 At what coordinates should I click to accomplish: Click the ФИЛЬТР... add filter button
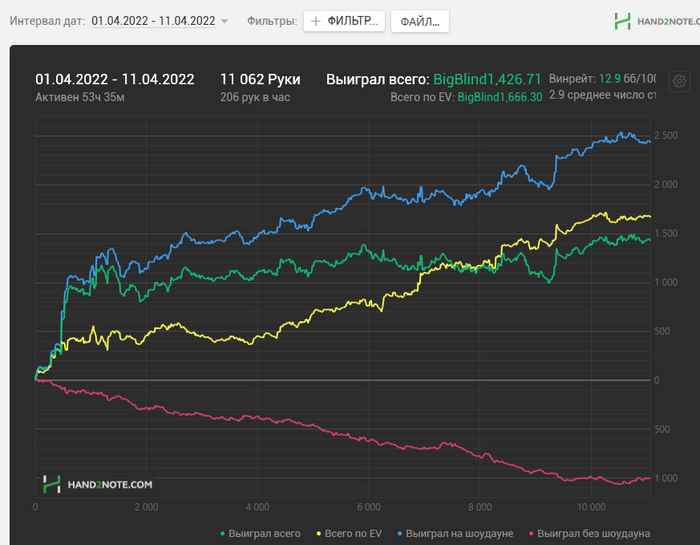tap(344, 21)
